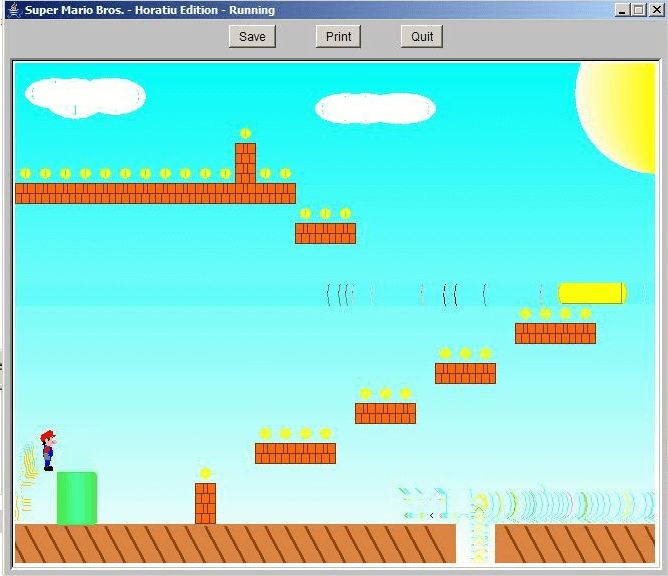Close the Super Mario Bros. window
Screen dimensions: 668x576
pos(656,10)
